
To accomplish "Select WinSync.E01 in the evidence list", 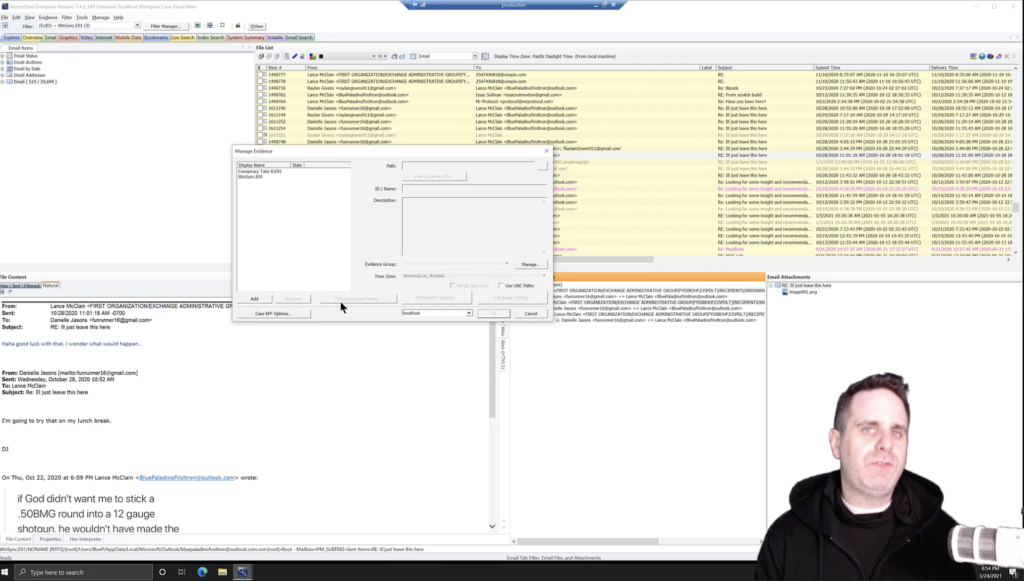I will (251, 177).
